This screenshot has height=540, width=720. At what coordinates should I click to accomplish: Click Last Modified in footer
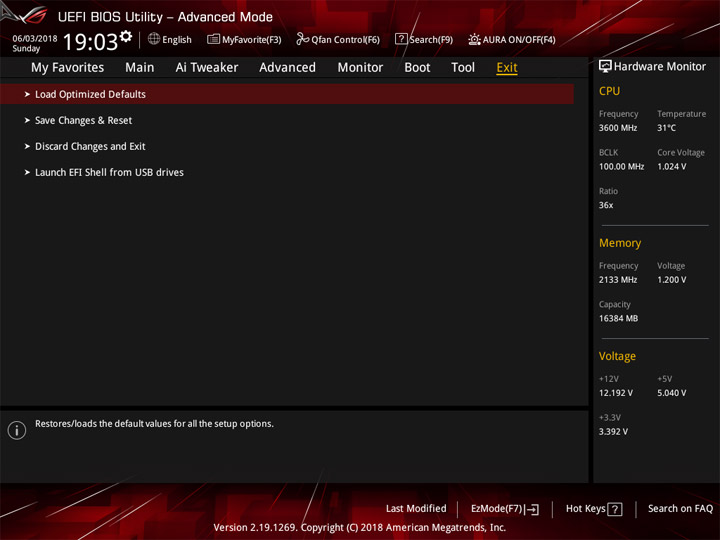coord(416,509)
